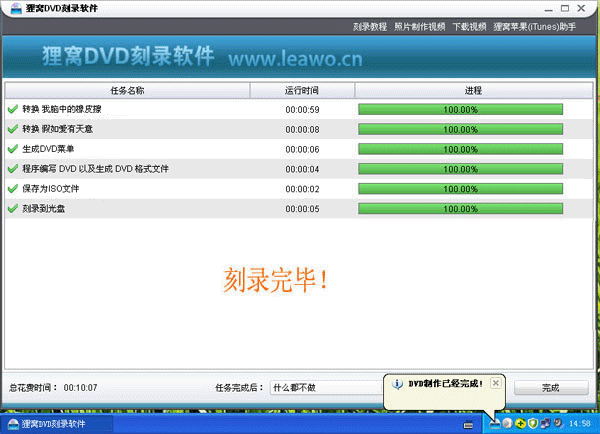Click the progress bar for 转换 我脑中的橡皮擦

coord(460,109)
